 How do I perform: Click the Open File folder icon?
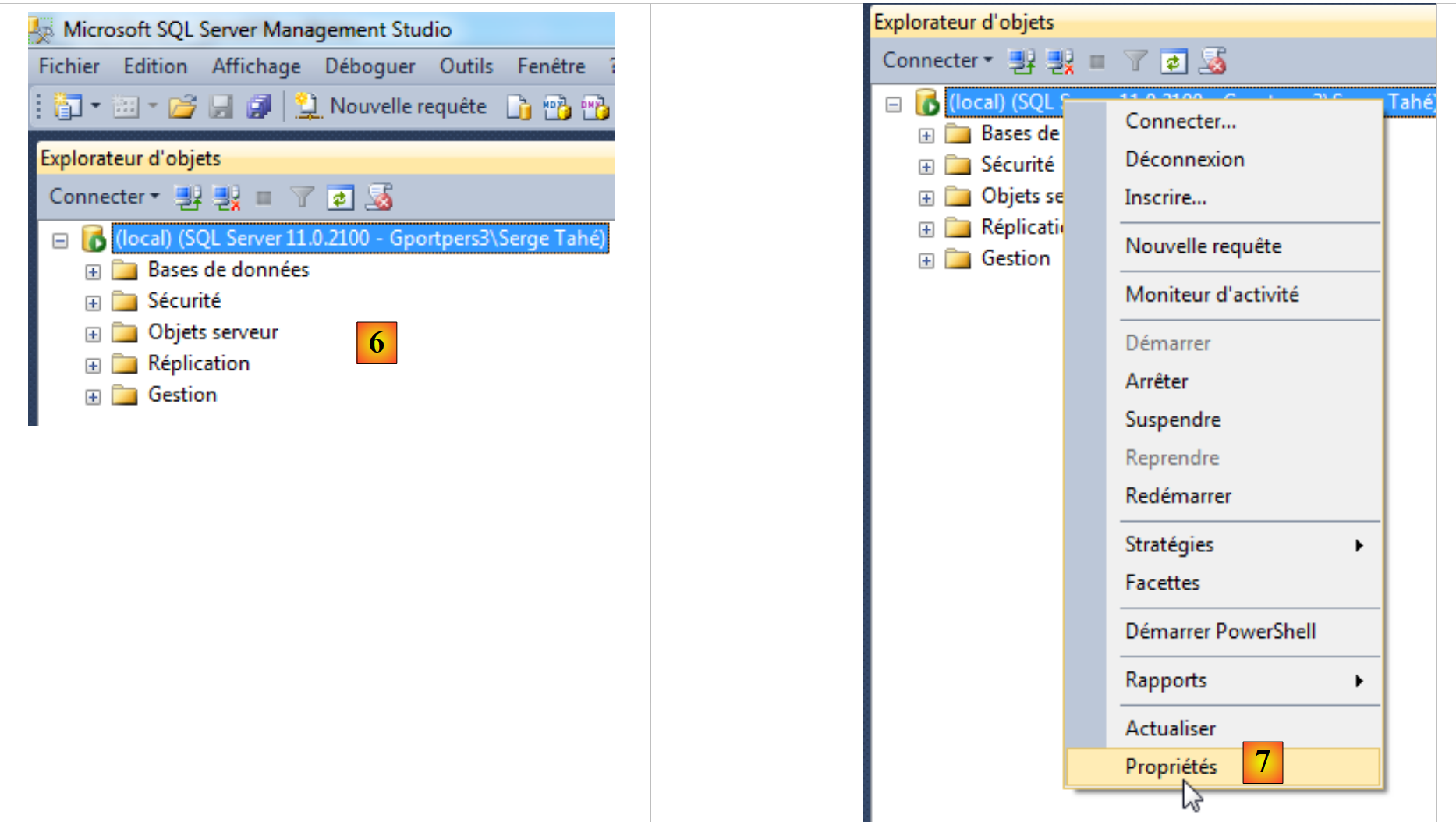click(x=182, y=107)
